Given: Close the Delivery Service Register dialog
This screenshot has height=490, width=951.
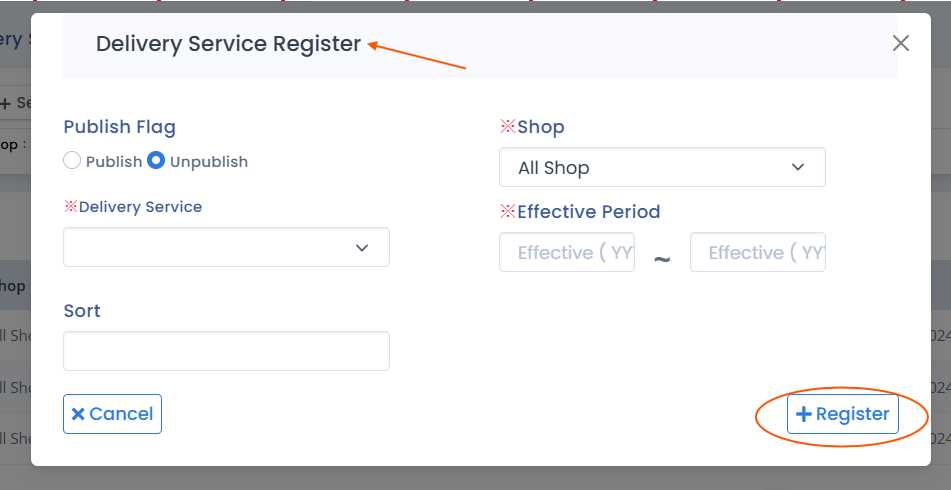Looking at the screenshot, I should pyautogui.click(x=900, y=43).
